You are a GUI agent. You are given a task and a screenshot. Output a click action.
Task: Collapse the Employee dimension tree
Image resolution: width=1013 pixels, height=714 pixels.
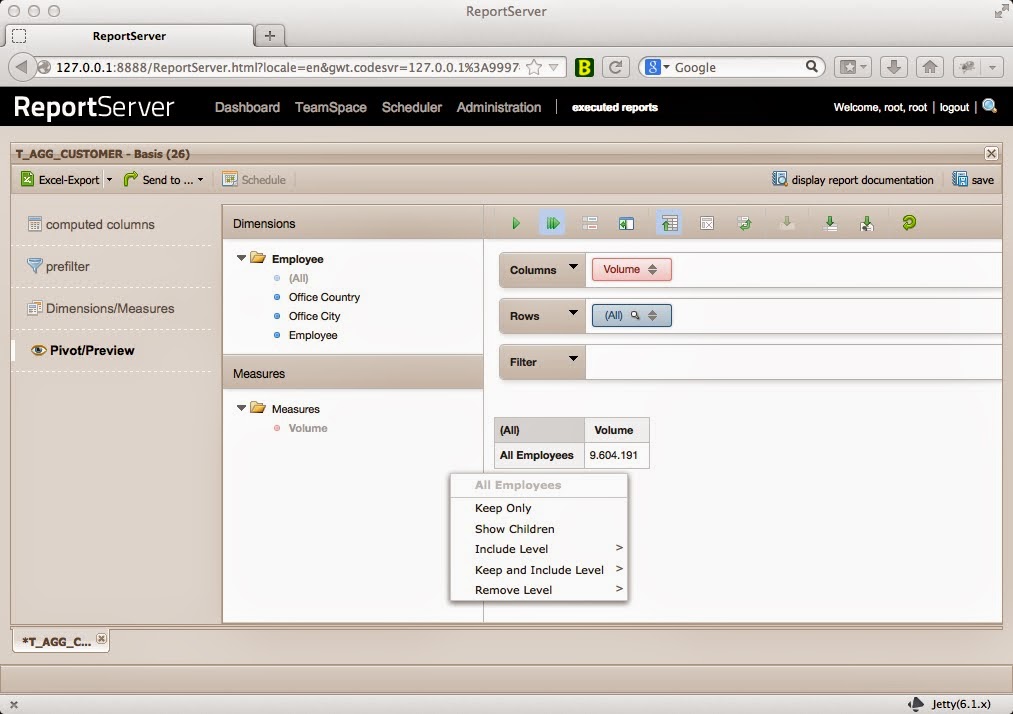pyautogui.click(x=241, y=258)
